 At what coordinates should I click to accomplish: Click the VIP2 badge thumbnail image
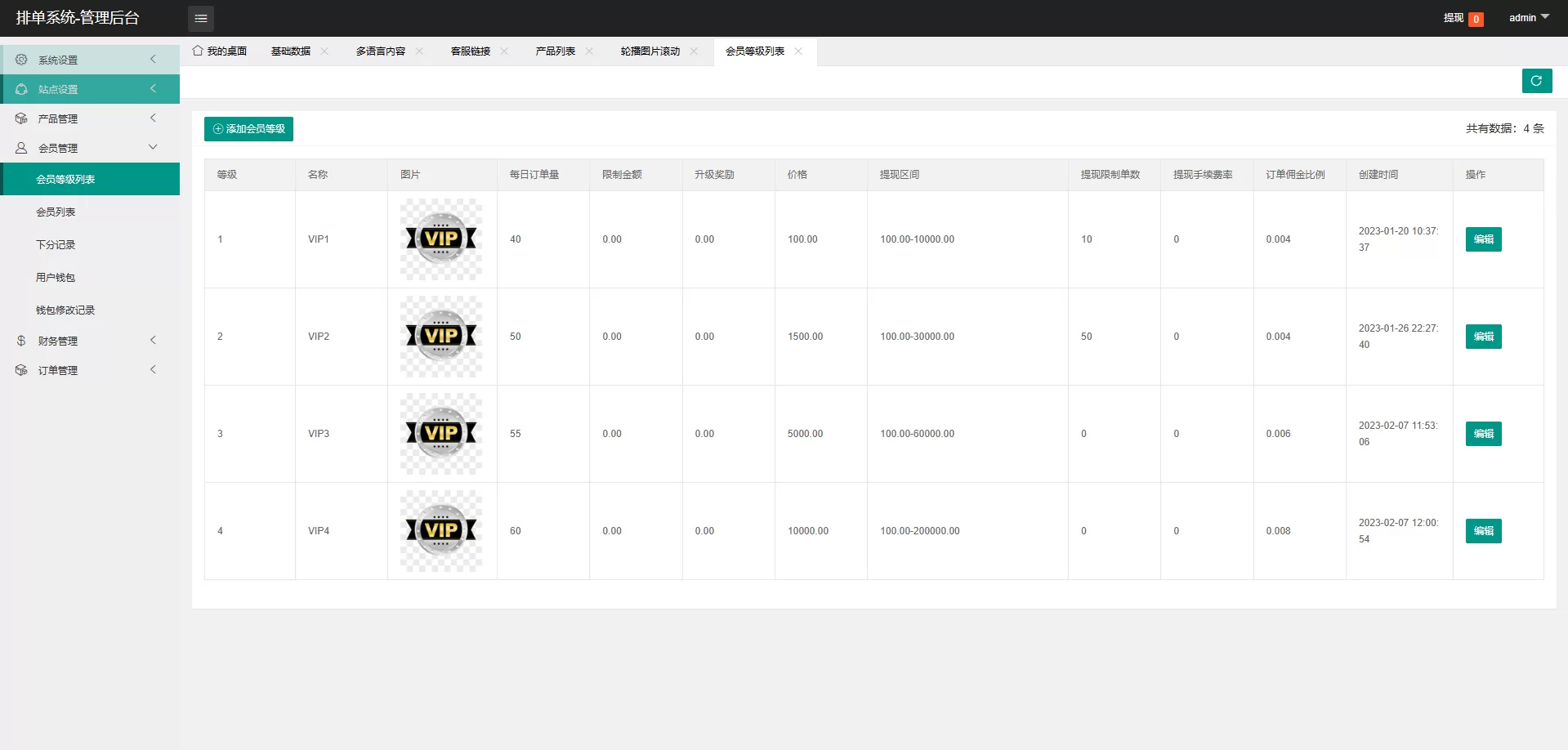point(441,337)
